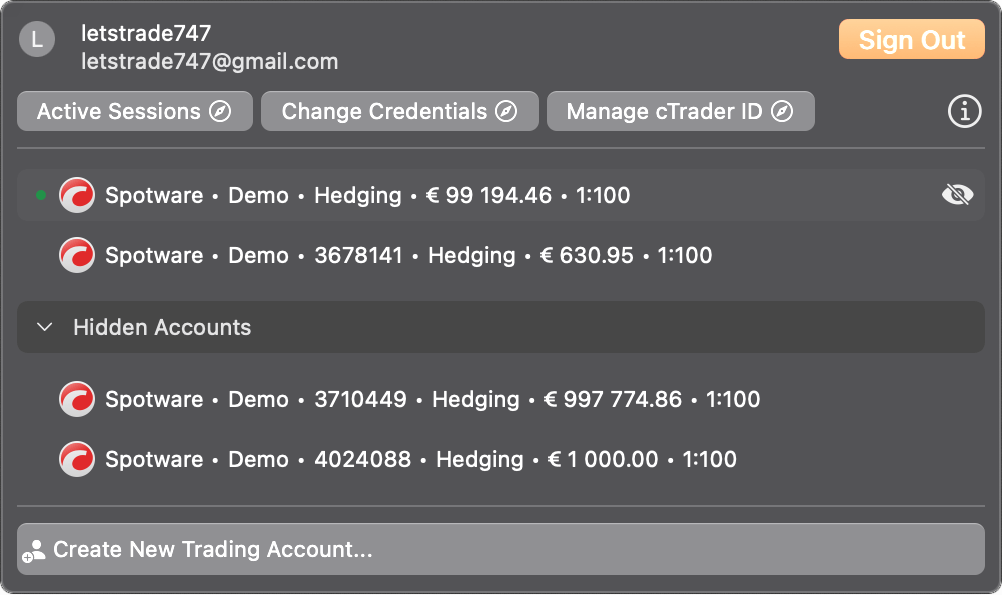Click the € 630.95 balance
The image size is (1002, 595).
pos(587,255)
